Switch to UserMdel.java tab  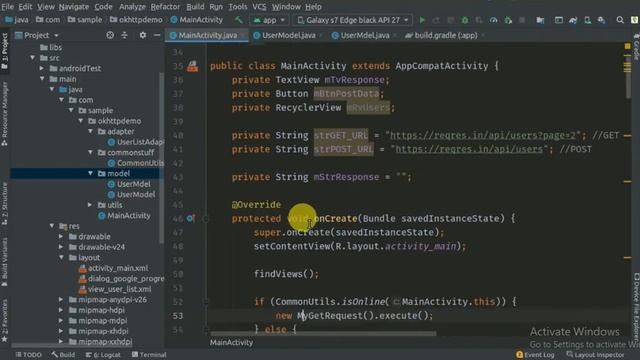tap(364, 35)
